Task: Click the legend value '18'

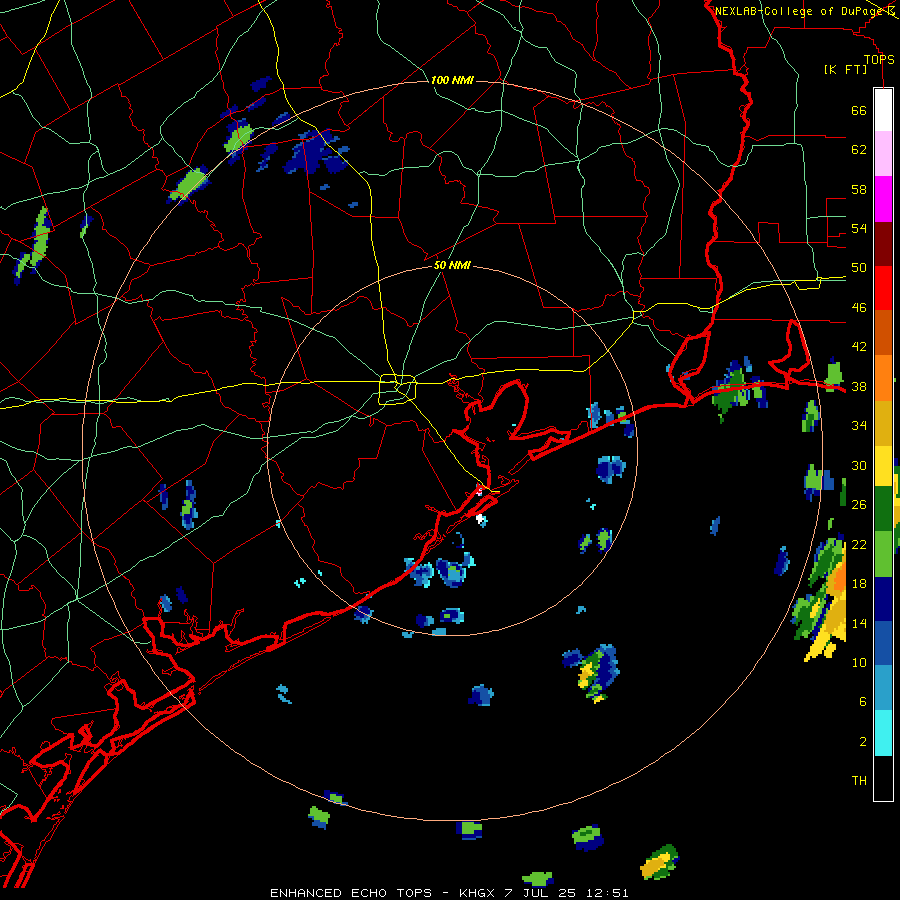Action: [859, 584]
